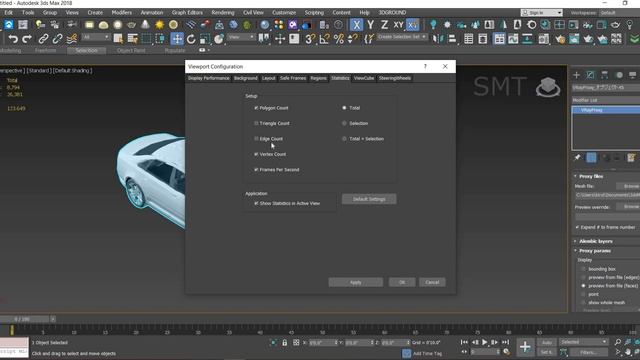Uncheck the Vertex Count checkbox
640x360 pixels.
256,154
